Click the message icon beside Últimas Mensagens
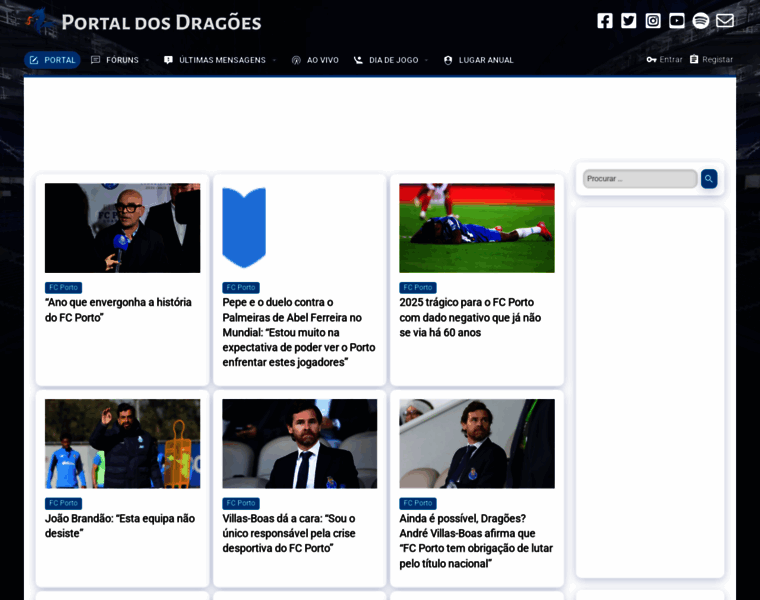This screenshot has width=760, height=600. point(168,60)
